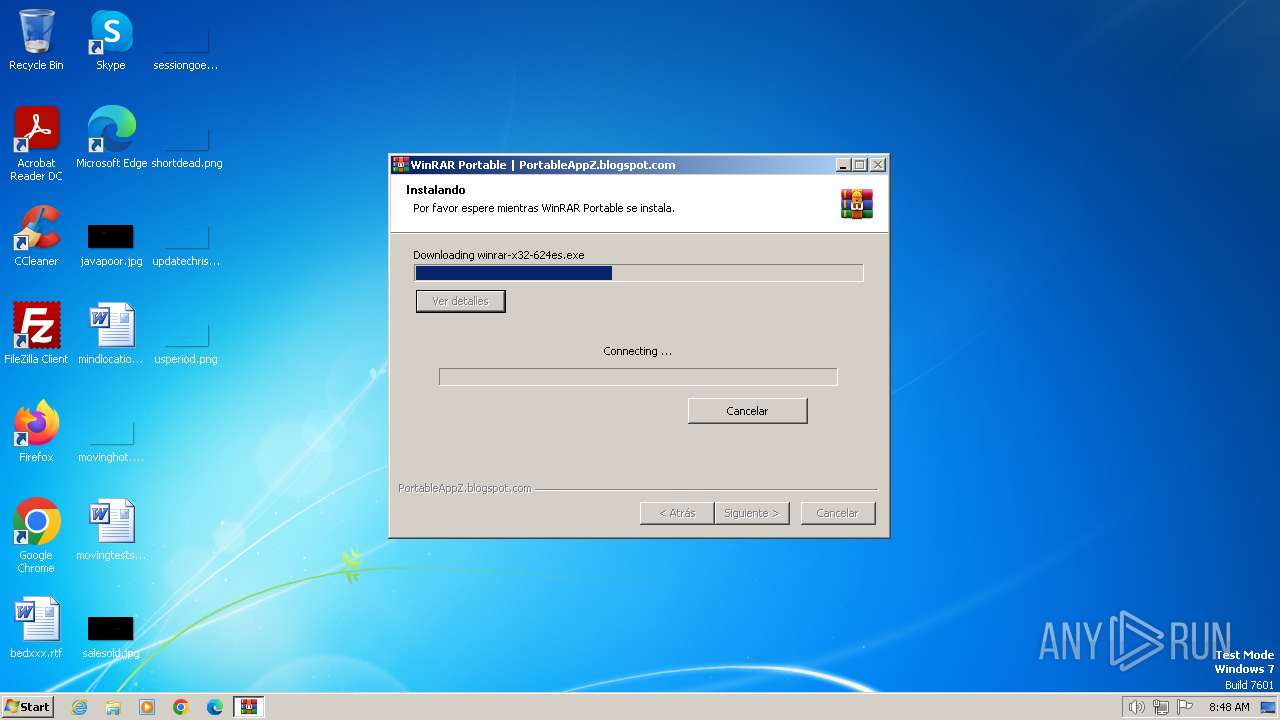1280x720 pixels.
Task: Click the Connecting ... status text
Action: tap(638, 351)
